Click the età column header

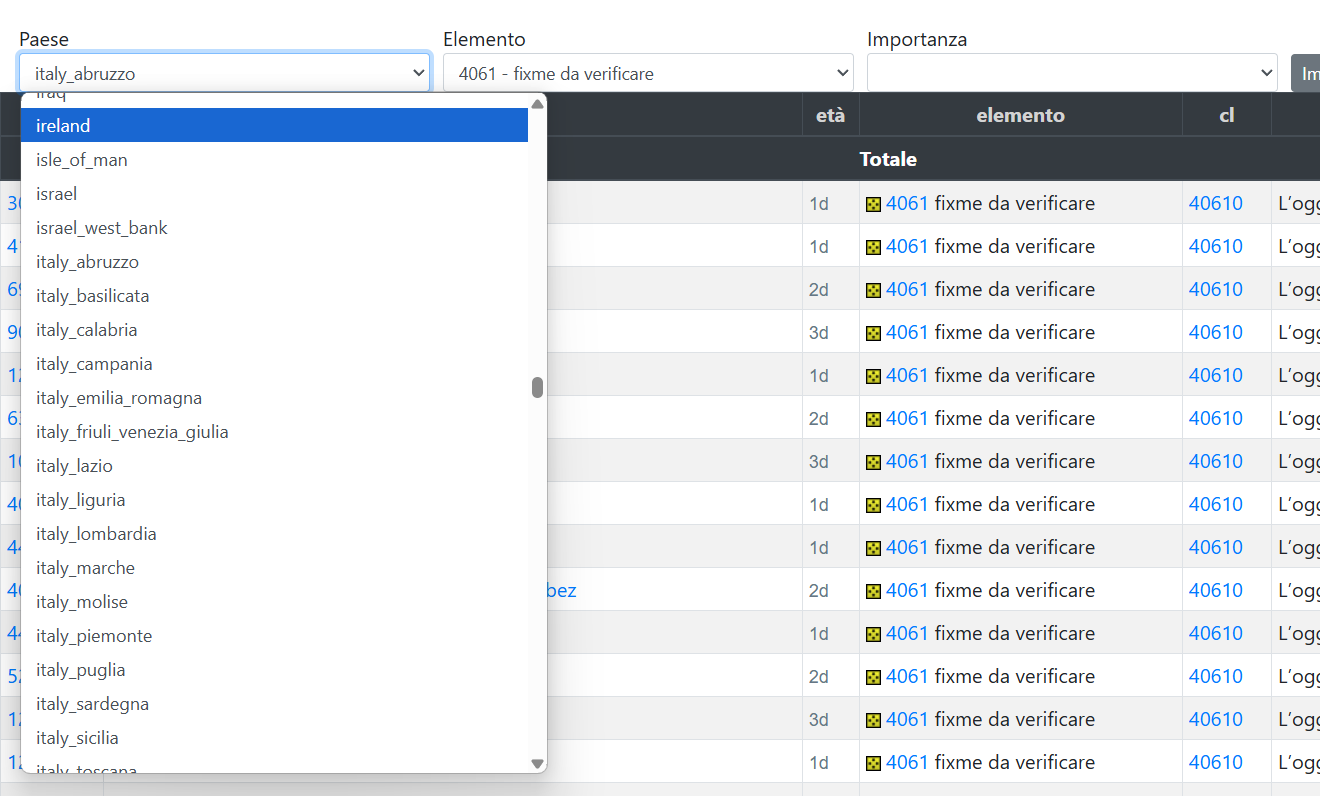tap(830, 115)
